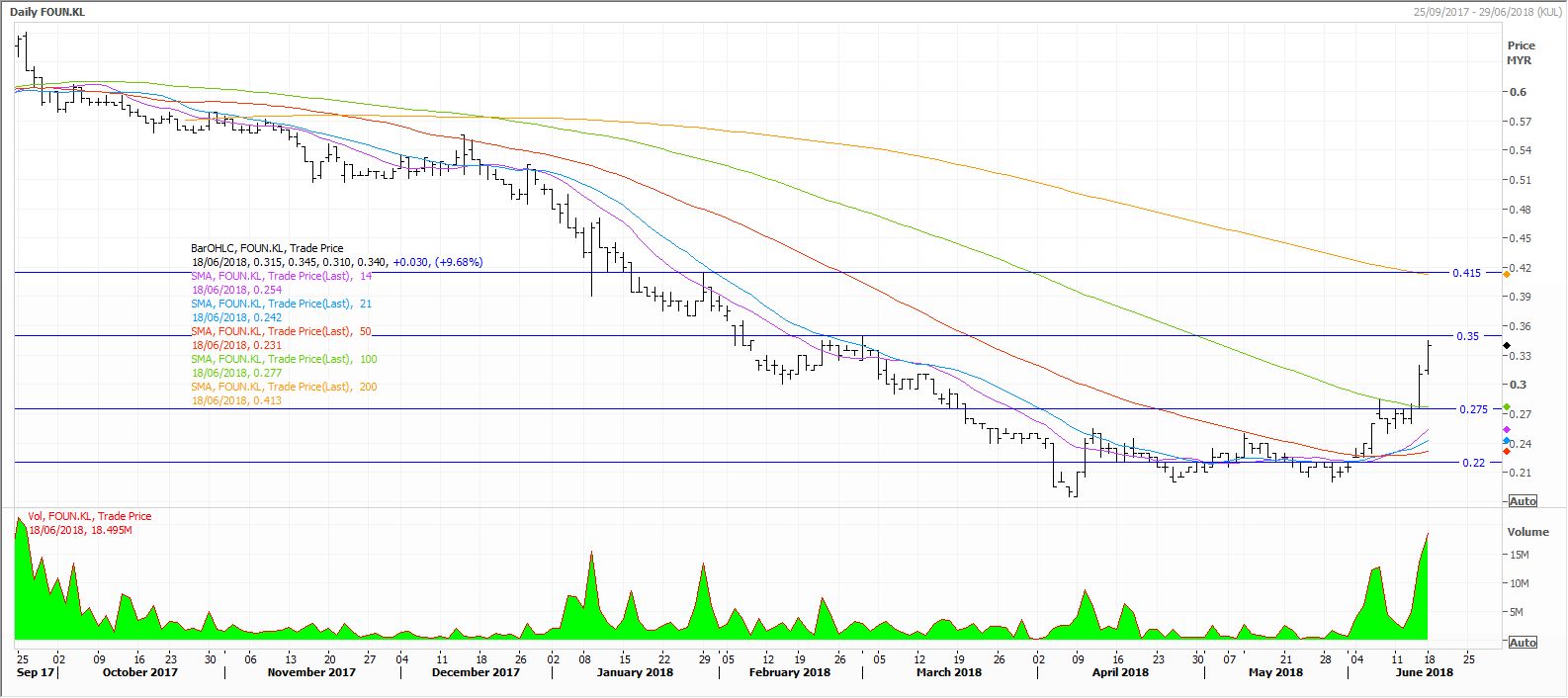Select the purple SMA 14 diamond marker
This screenshot has width=1568, height=698.
[1506, 429]
